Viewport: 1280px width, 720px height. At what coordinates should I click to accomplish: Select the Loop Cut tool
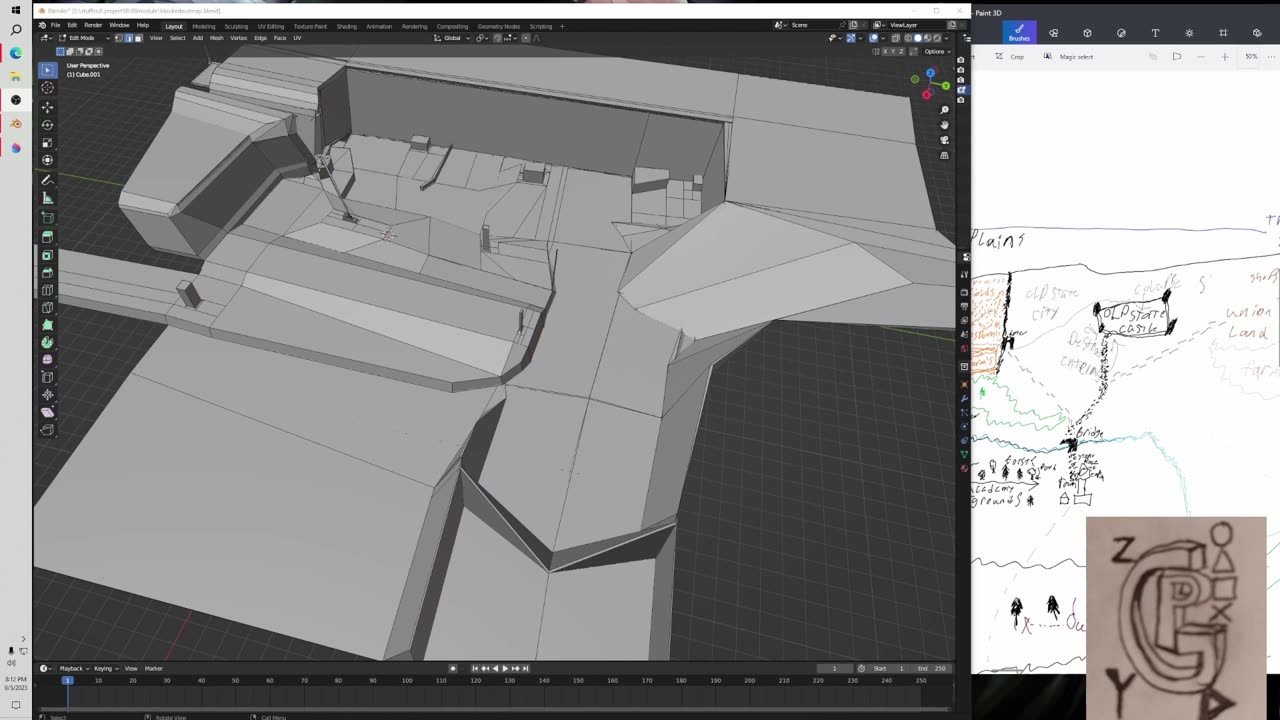coord(47,290)
